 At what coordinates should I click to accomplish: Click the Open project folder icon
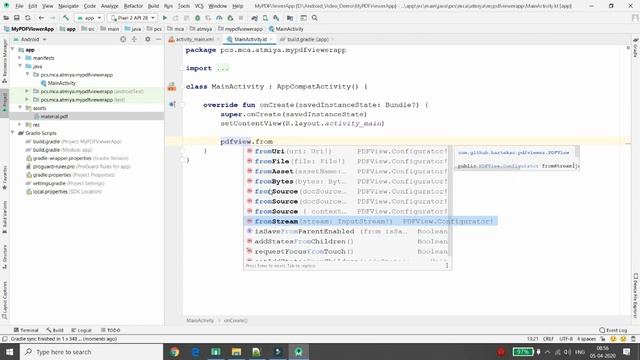[x=6, y=18]
